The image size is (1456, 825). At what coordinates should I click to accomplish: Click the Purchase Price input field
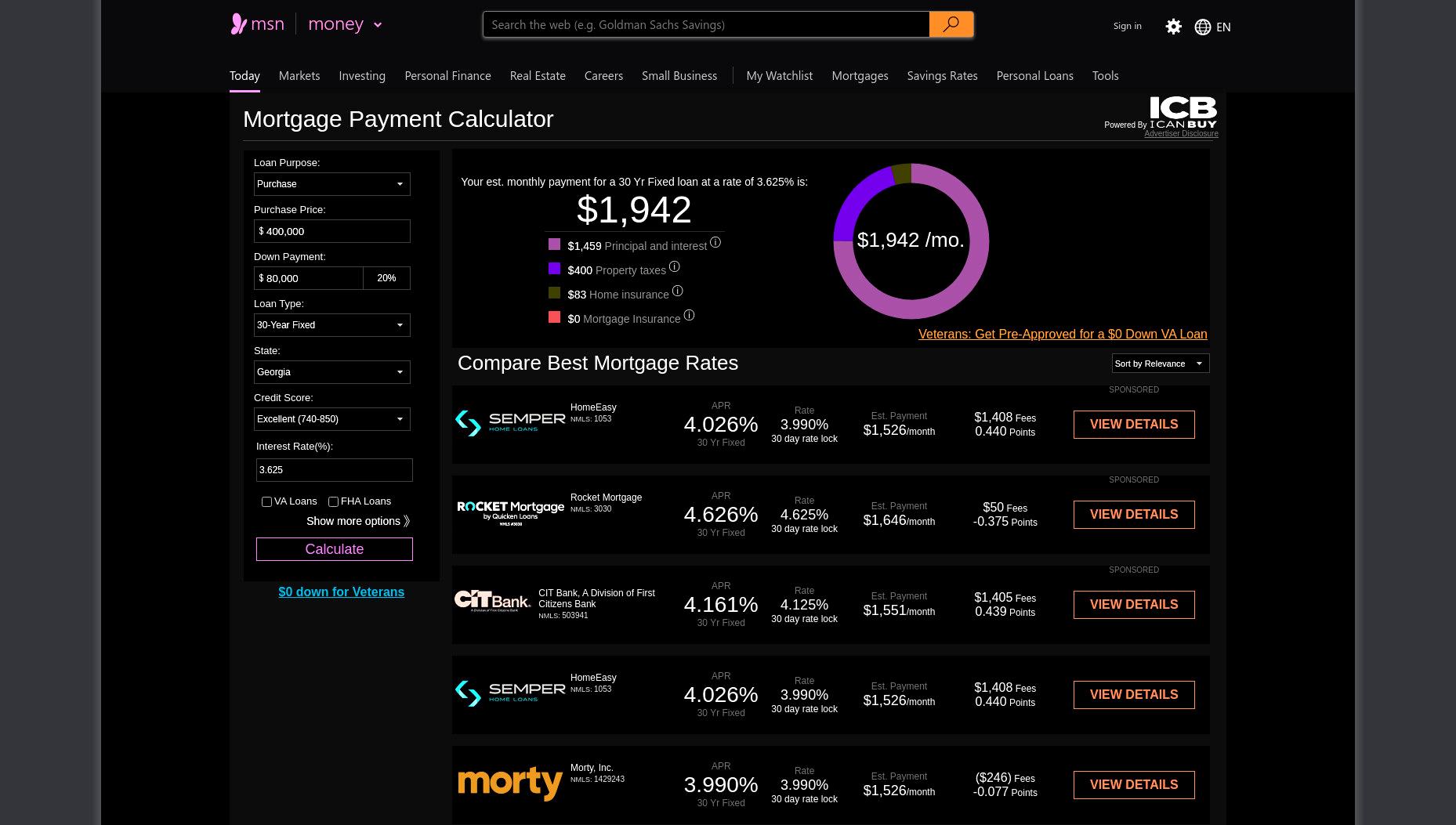coord(332,231)
